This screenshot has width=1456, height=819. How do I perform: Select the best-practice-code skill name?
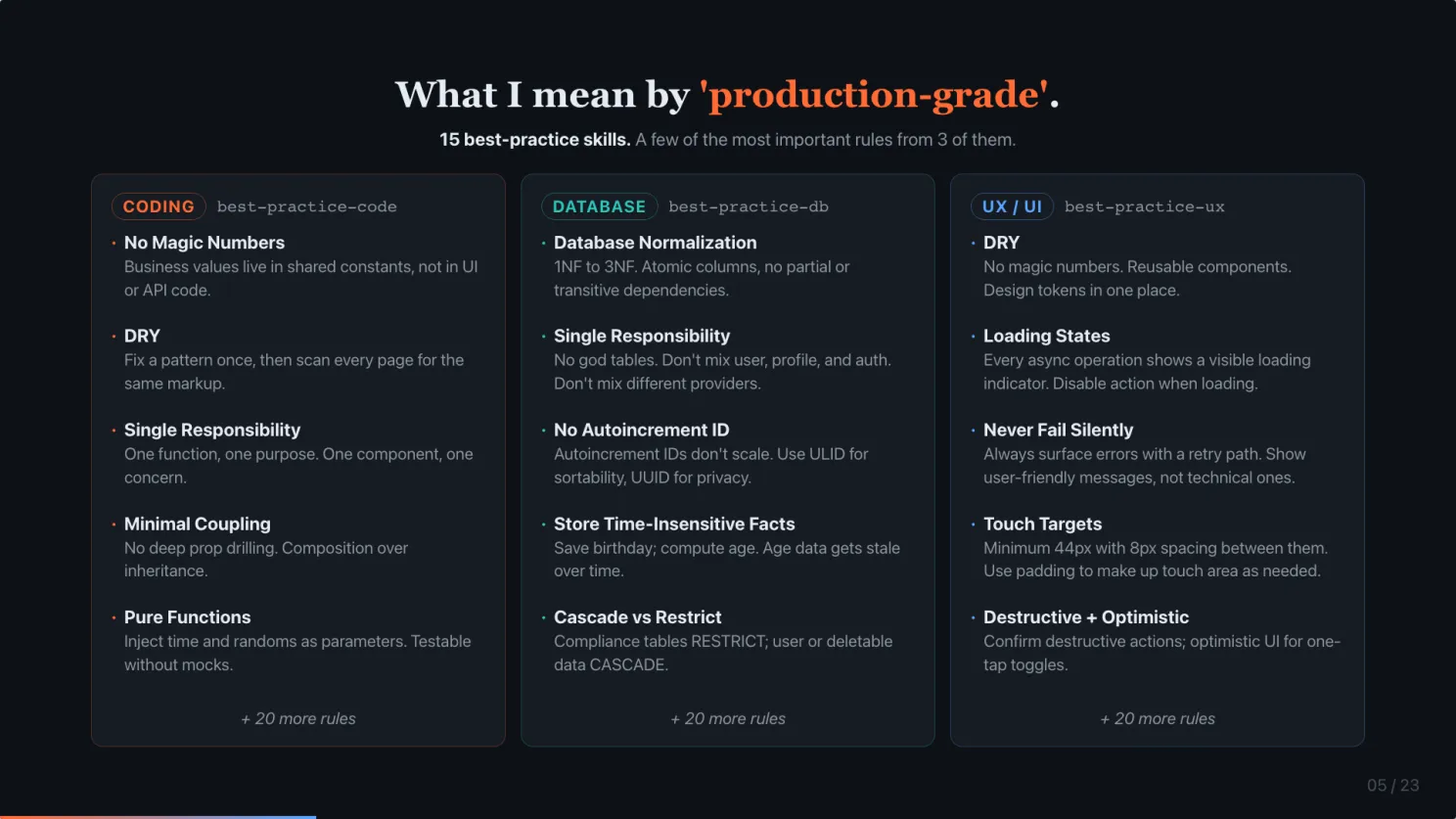[307, 206]
